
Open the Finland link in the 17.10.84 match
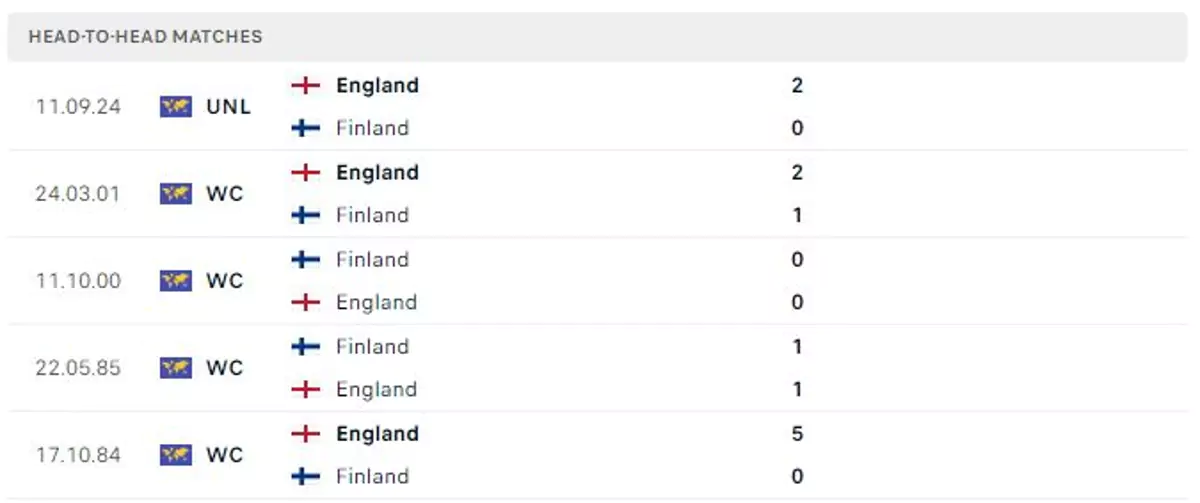[372, 476]
